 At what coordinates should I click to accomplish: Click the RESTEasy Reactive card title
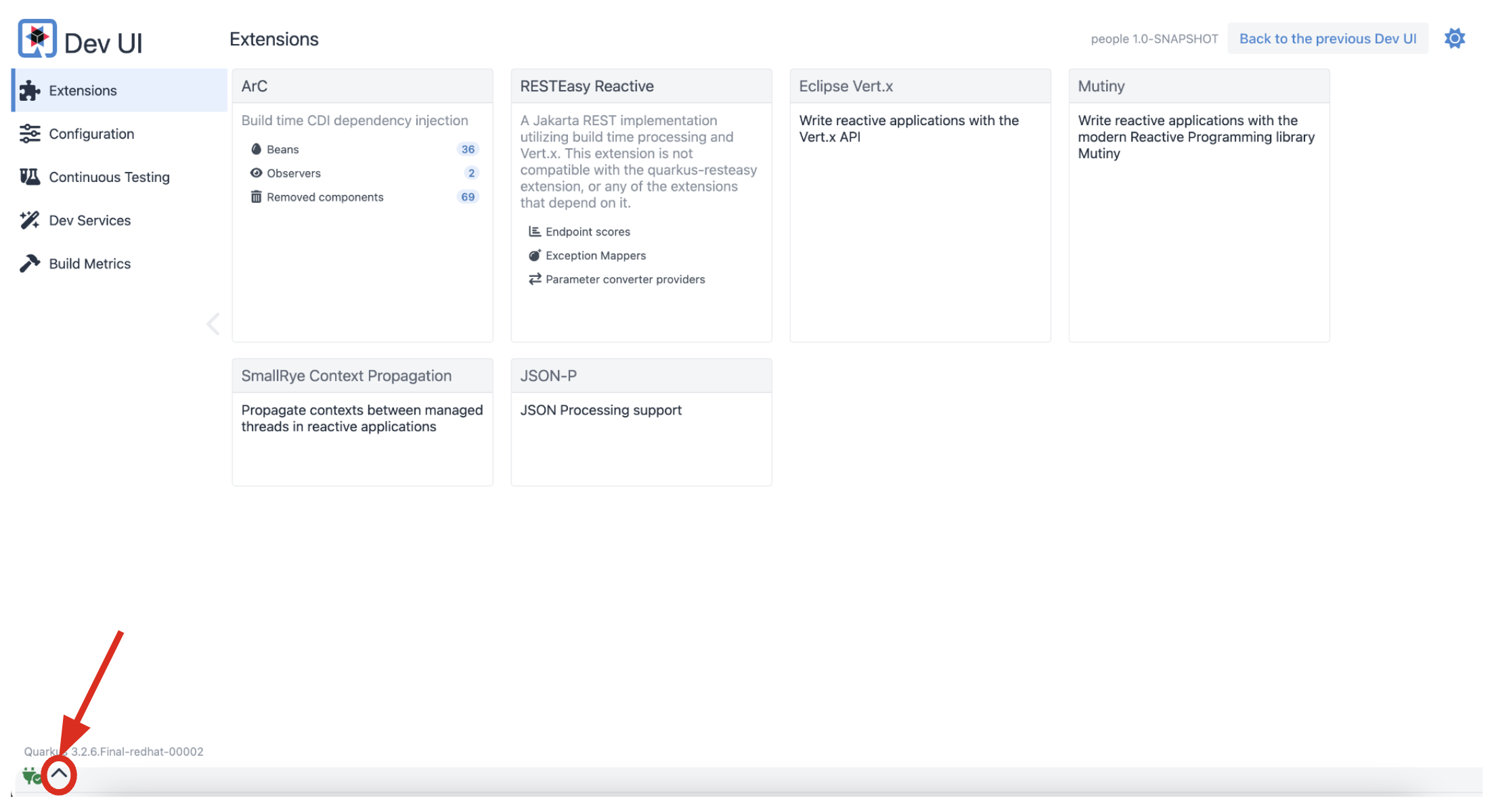click(587, 86)
